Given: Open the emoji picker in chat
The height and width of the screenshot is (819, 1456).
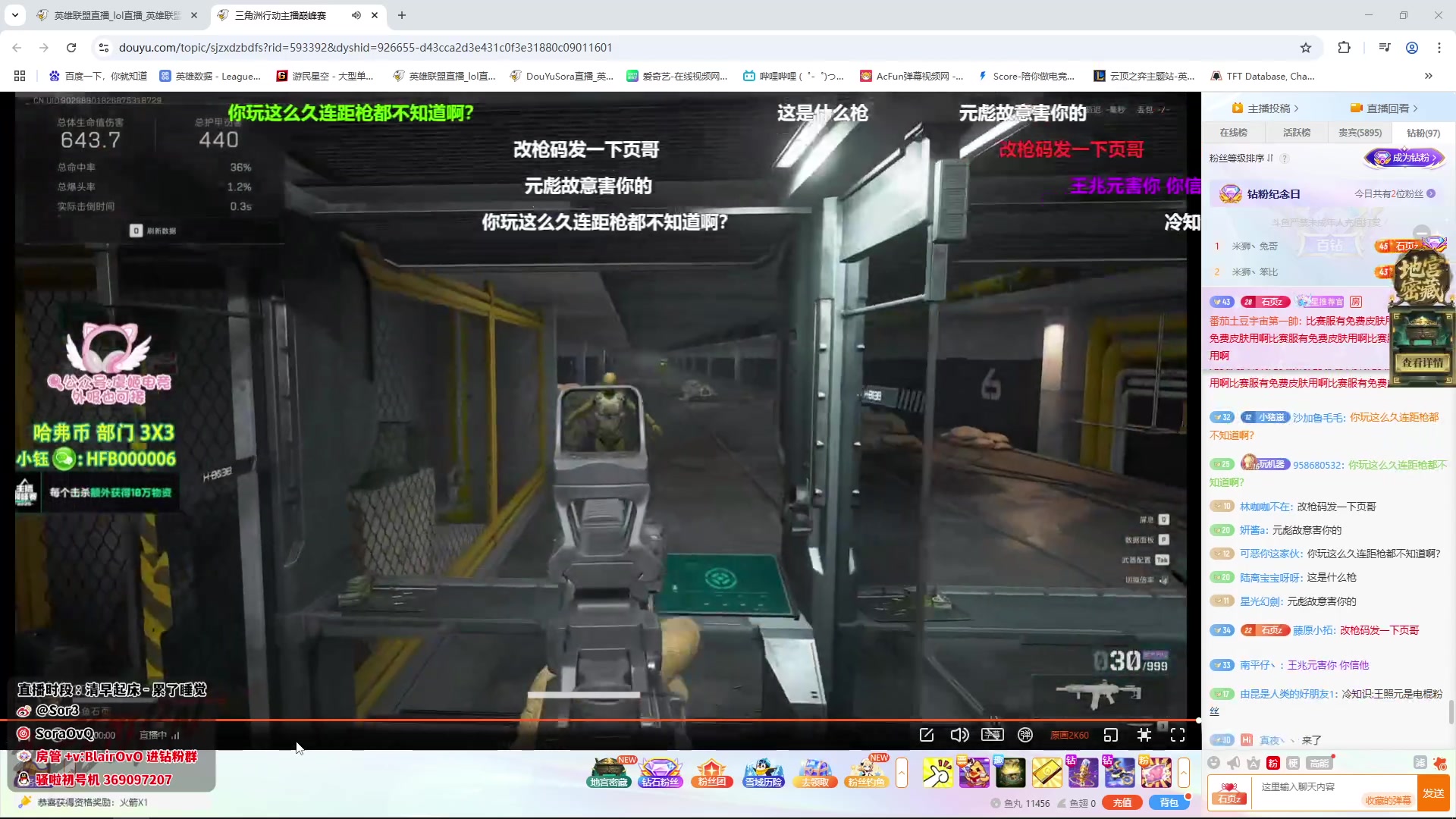Looking at the screenshot, I should click(1214, 763).
